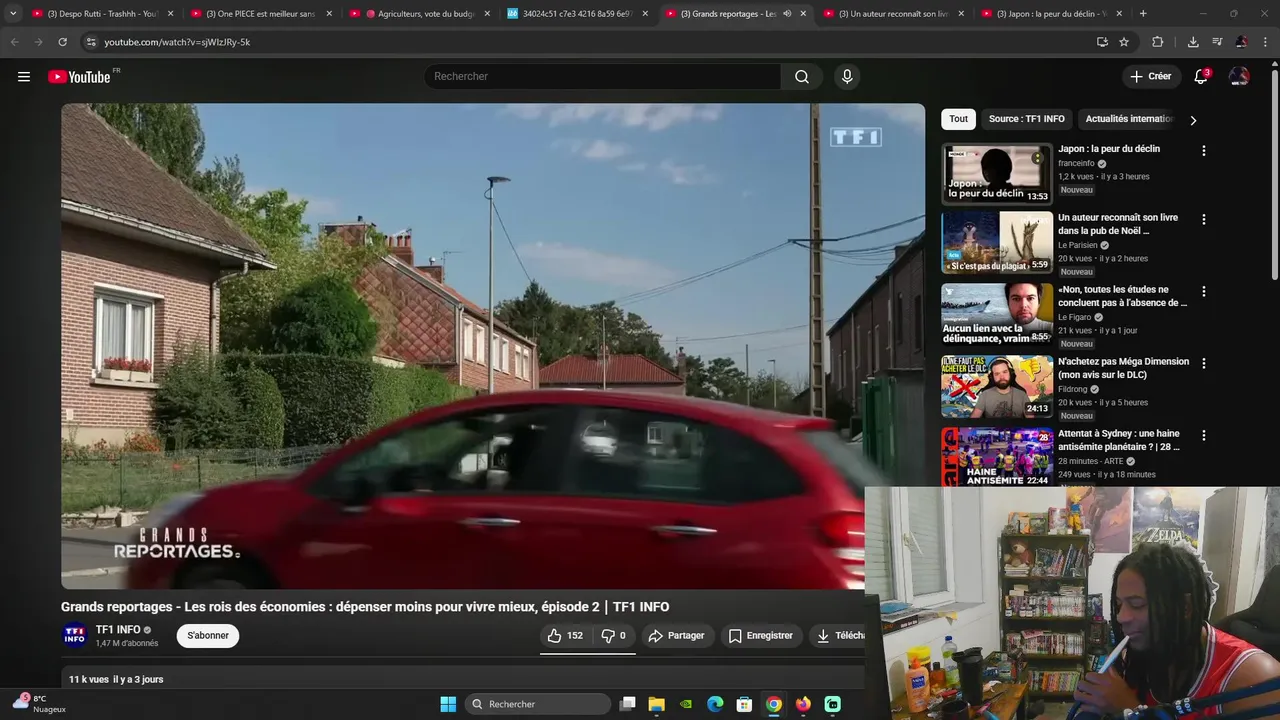Screen dimensions: 1280x720
Task: Open thumbnail of ARTE Haine antisémite video
Action: coord(997,457)
